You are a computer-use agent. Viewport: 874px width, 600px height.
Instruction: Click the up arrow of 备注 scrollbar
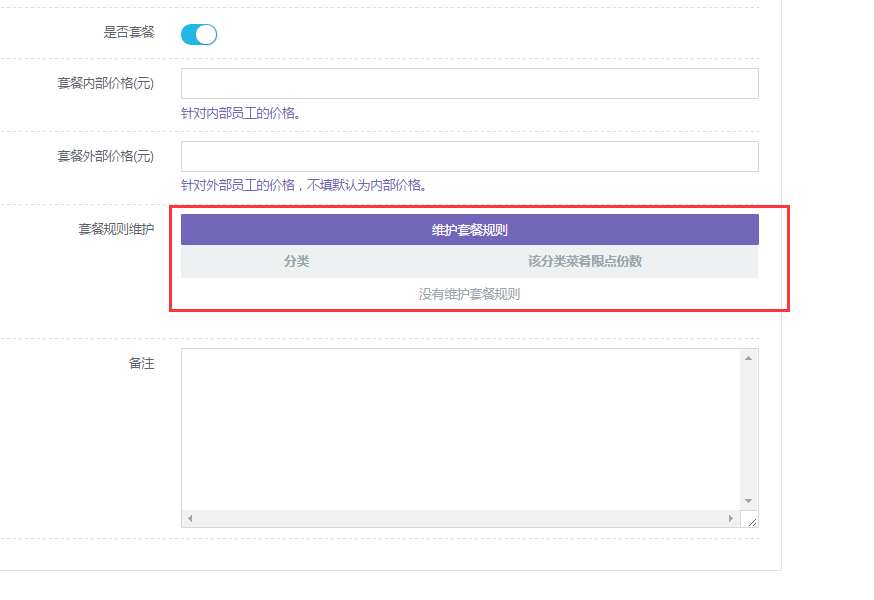(x=748, y=357)
